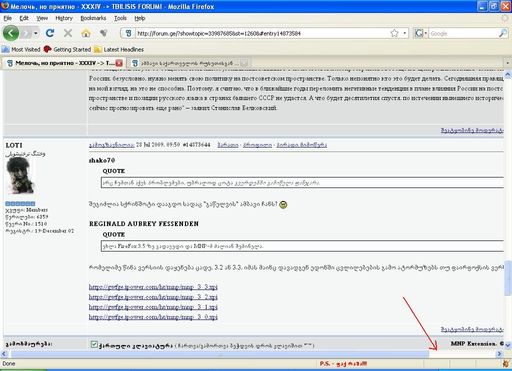Open the Edit menu

pos(24,18)
